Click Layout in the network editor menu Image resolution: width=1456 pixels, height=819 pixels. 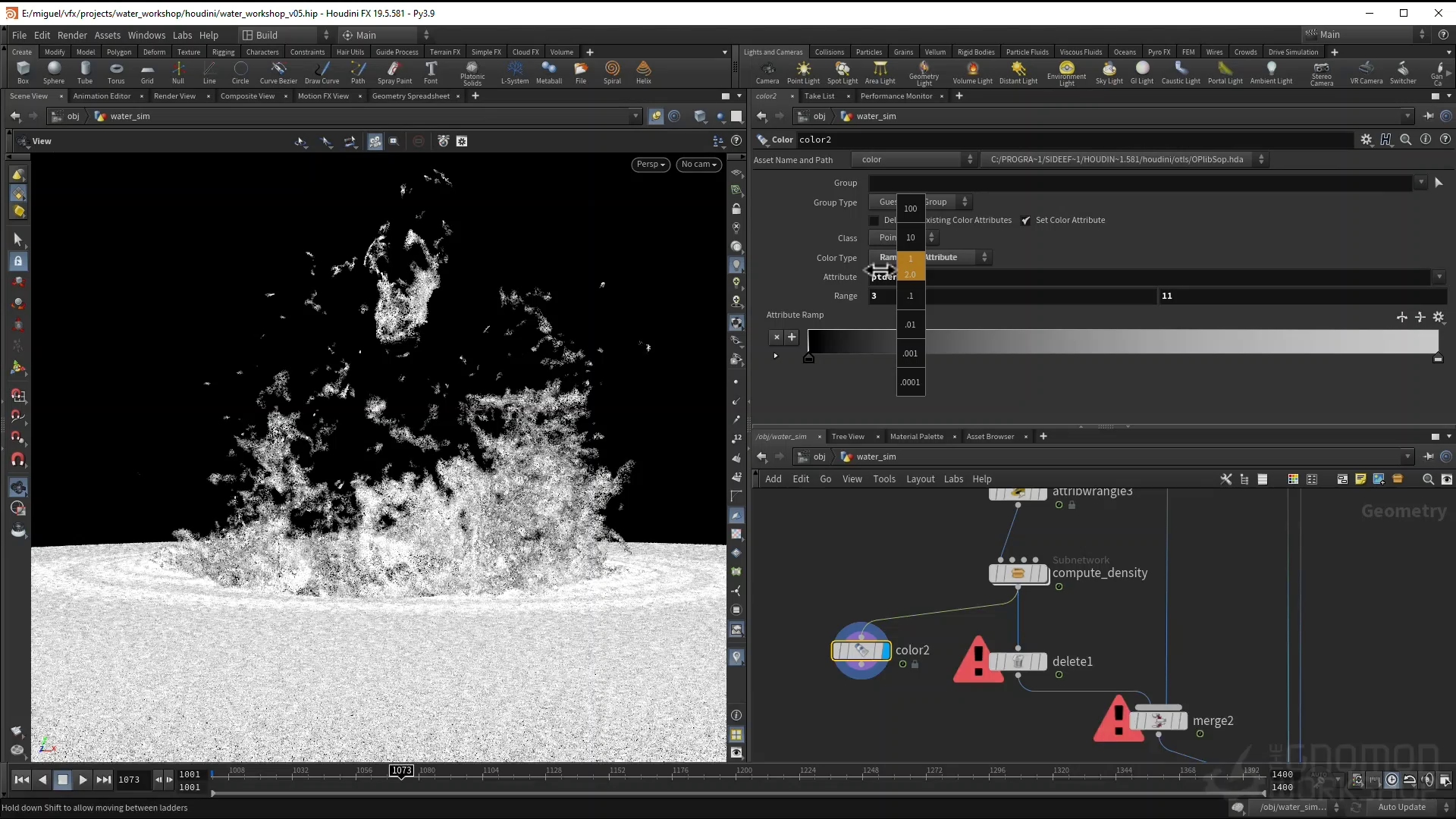920,479
